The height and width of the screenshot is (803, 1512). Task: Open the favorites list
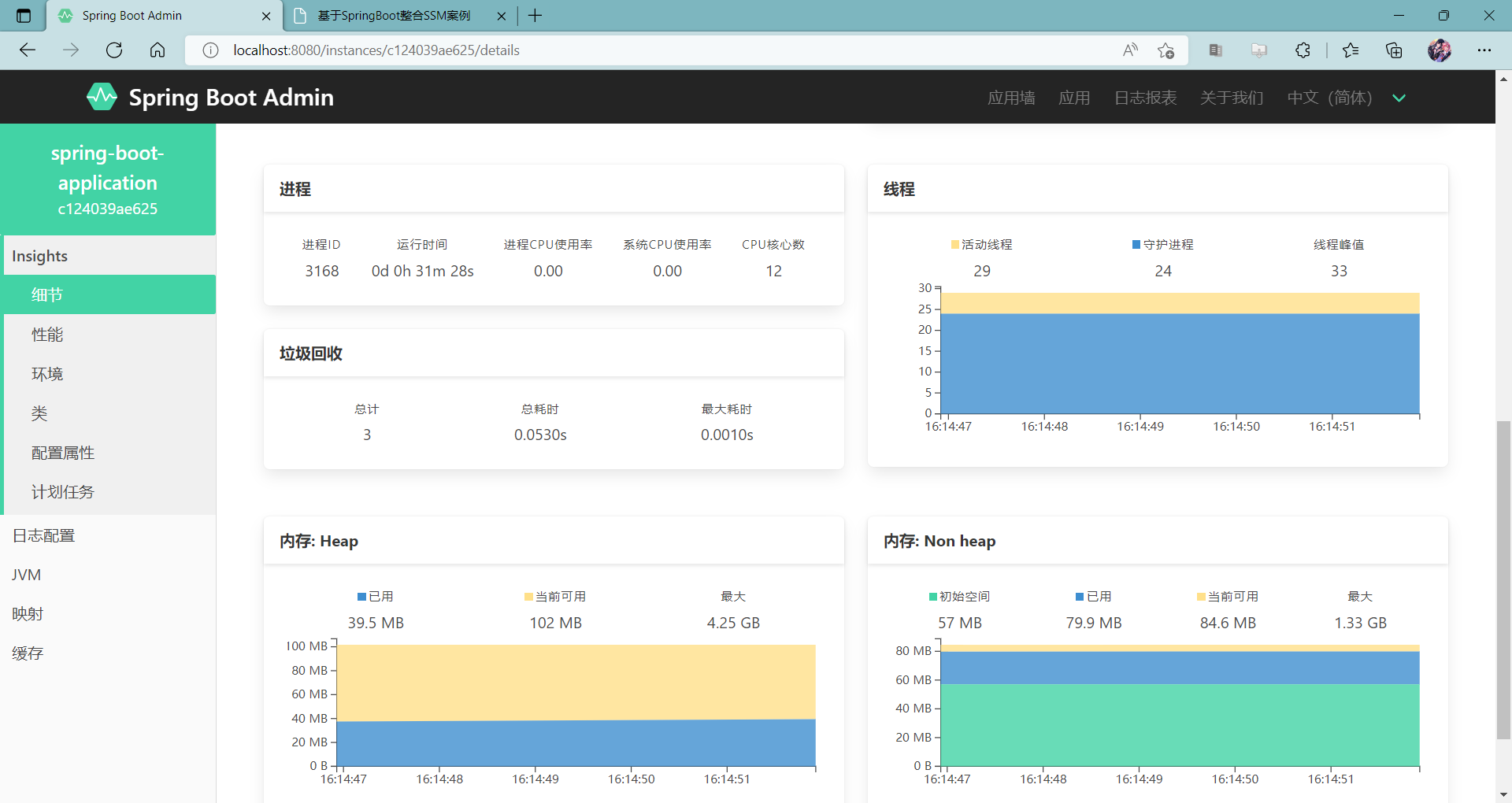coord(1351,50)
